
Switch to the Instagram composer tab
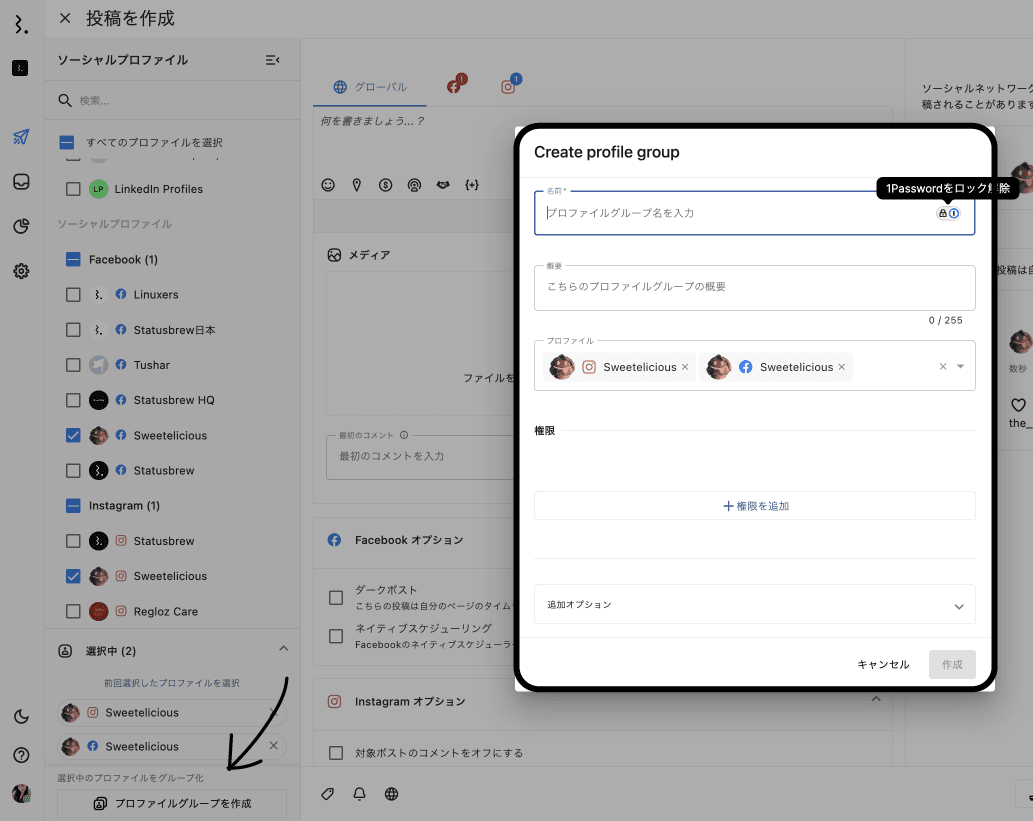509,87
